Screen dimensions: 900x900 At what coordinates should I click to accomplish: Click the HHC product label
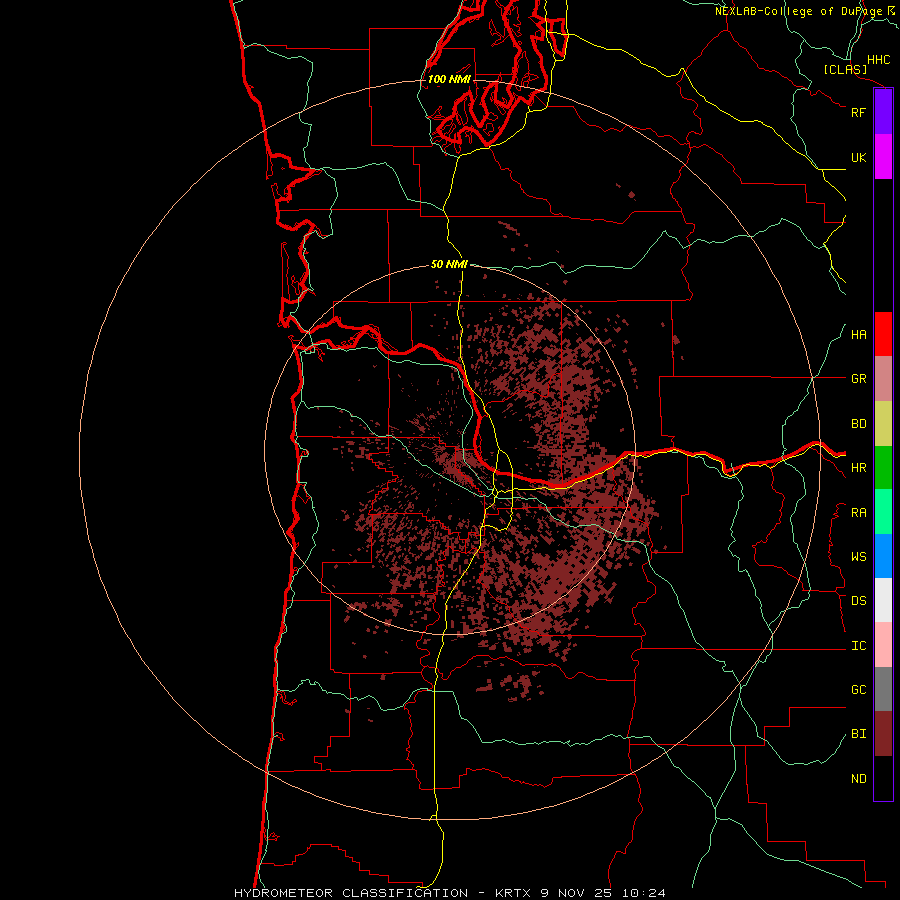878,60
